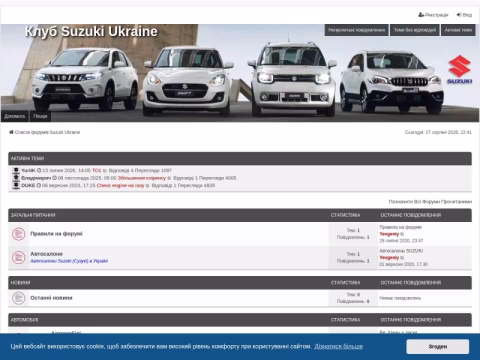Click go-to-post icon after Збільшення кліренсу
The height and width of the screenshot is (360, 480).
click(169, 178)
